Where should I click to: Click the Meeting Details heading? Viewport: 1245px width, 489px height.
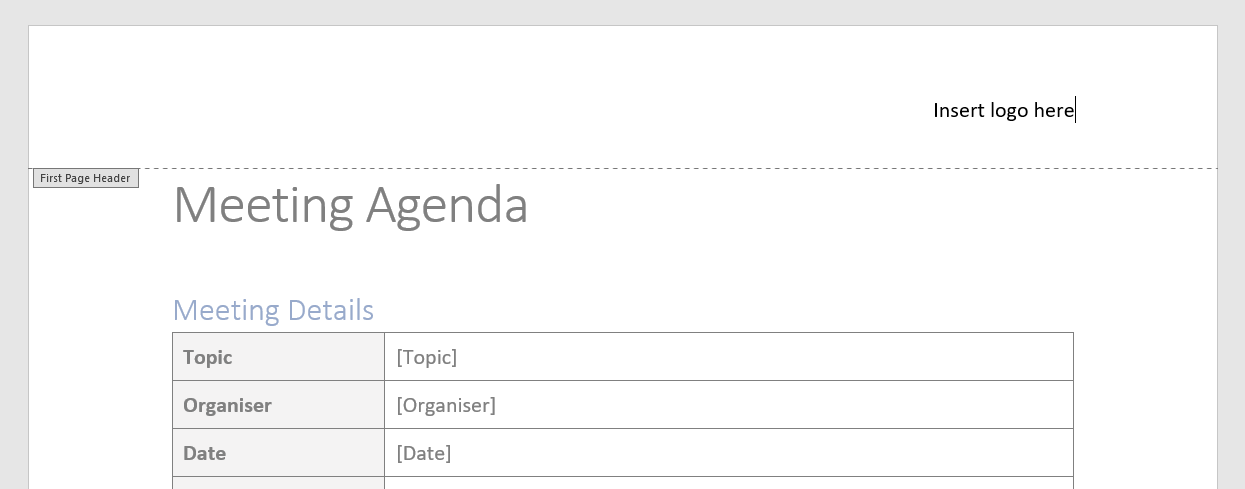(273, 310)
